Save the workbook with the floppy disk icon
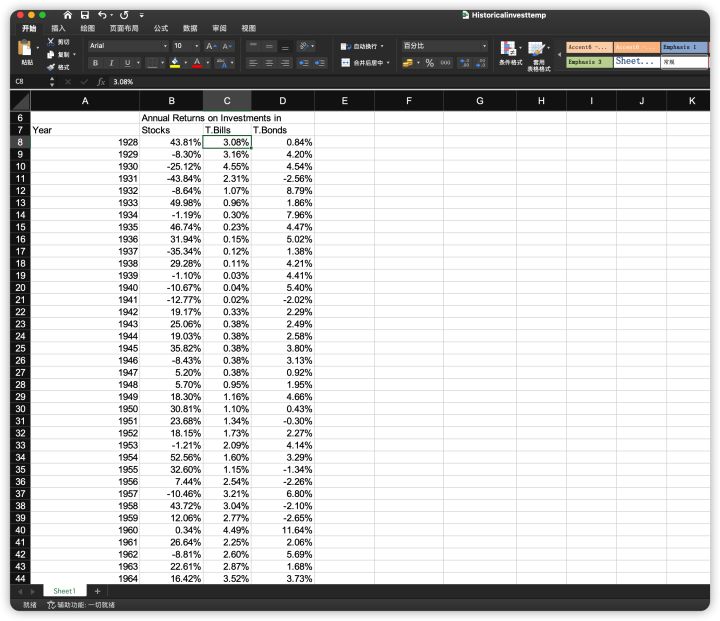 click(x=84, y=15)
